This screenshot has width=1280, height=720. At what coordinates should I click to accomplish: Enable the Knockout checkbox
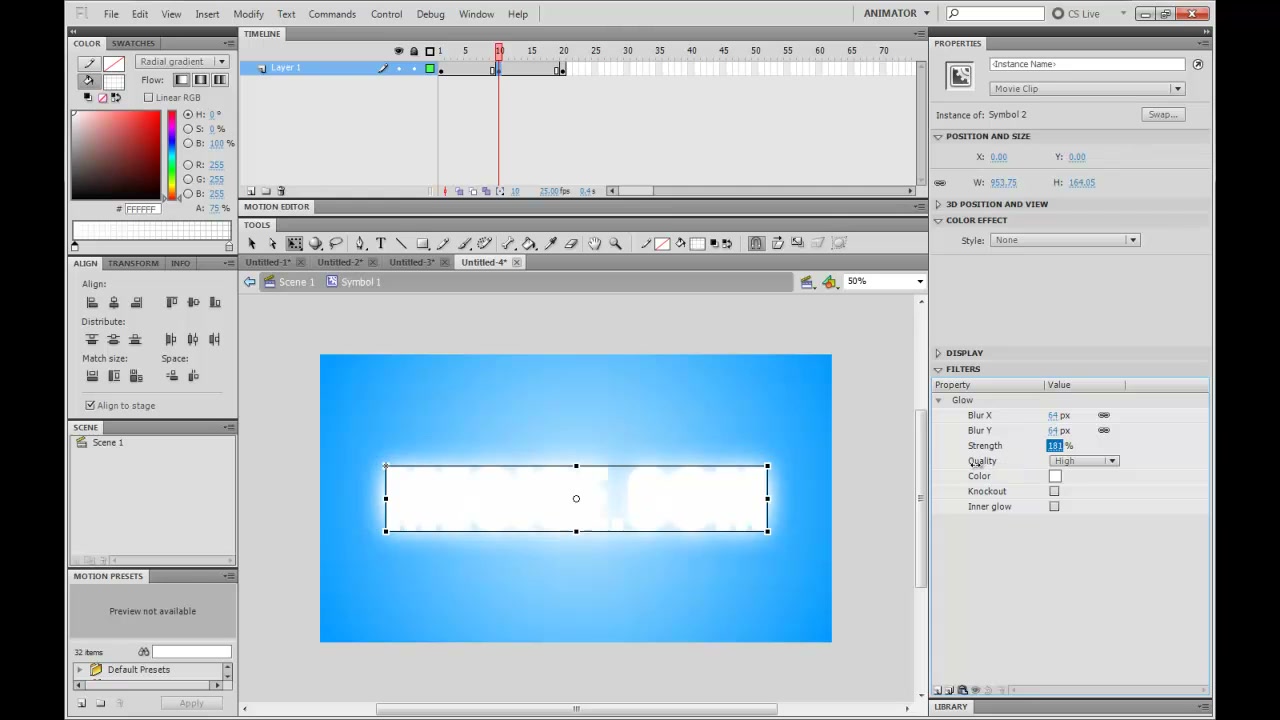[x=1054, y=491]
